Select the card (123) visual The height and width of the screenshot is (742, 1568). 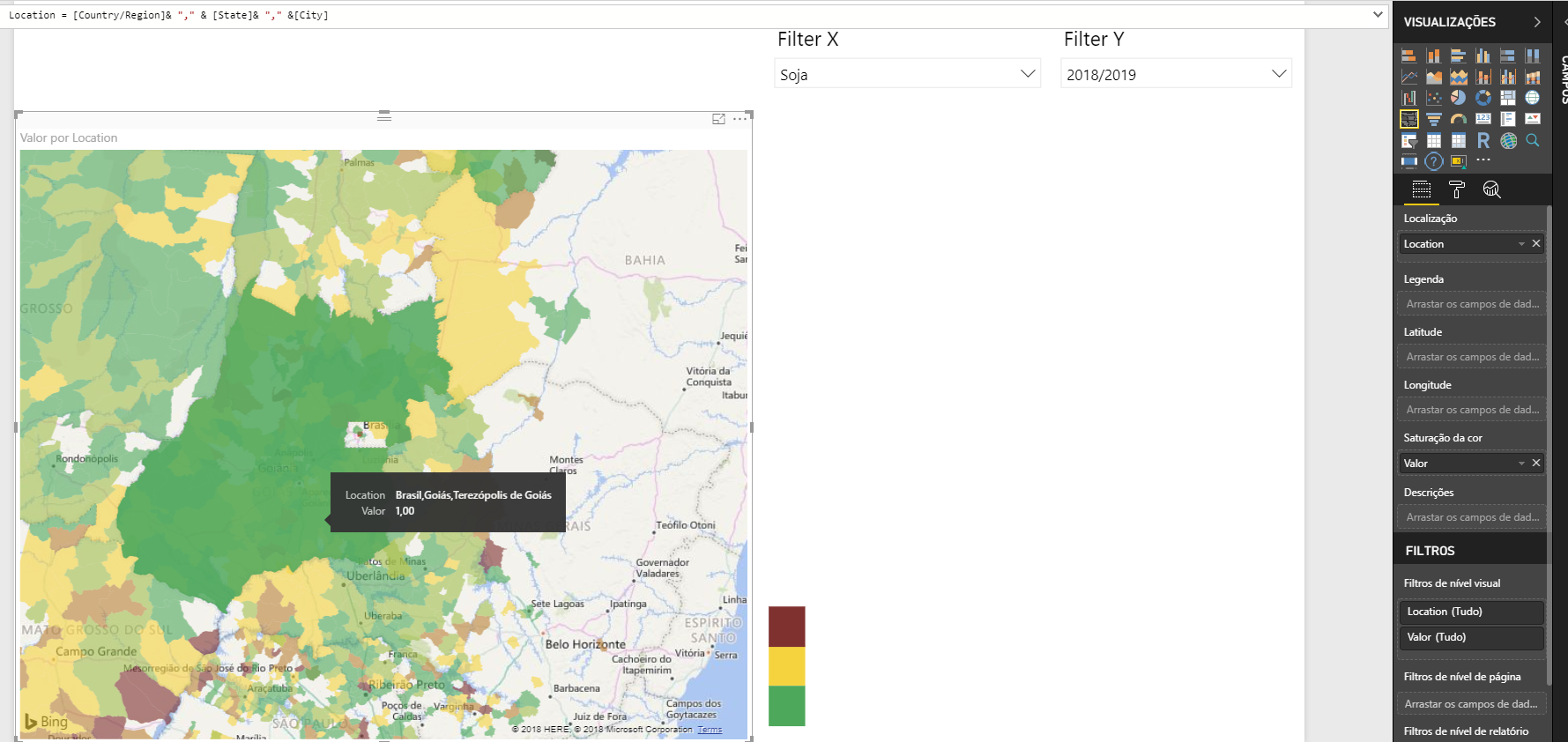tap(1483, 118)
